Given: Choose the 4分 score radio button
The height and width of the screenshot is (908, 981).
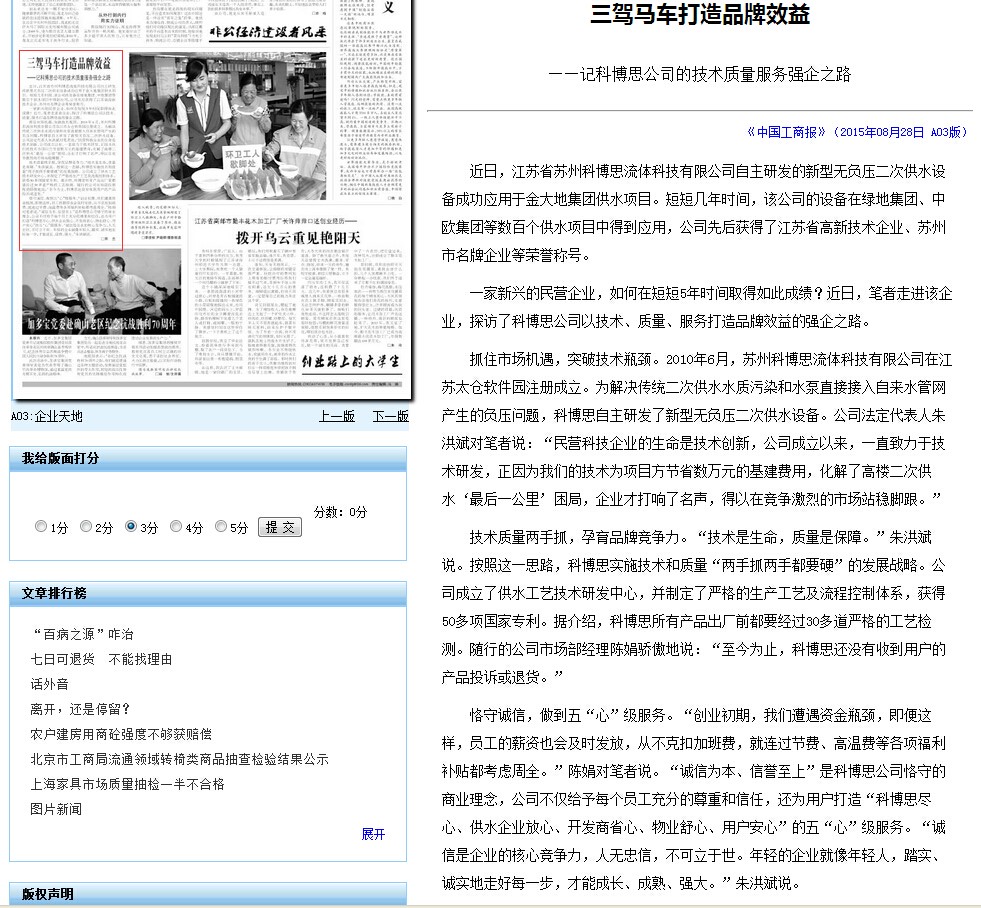Looking at the screenshot, I should pos(176,527).
